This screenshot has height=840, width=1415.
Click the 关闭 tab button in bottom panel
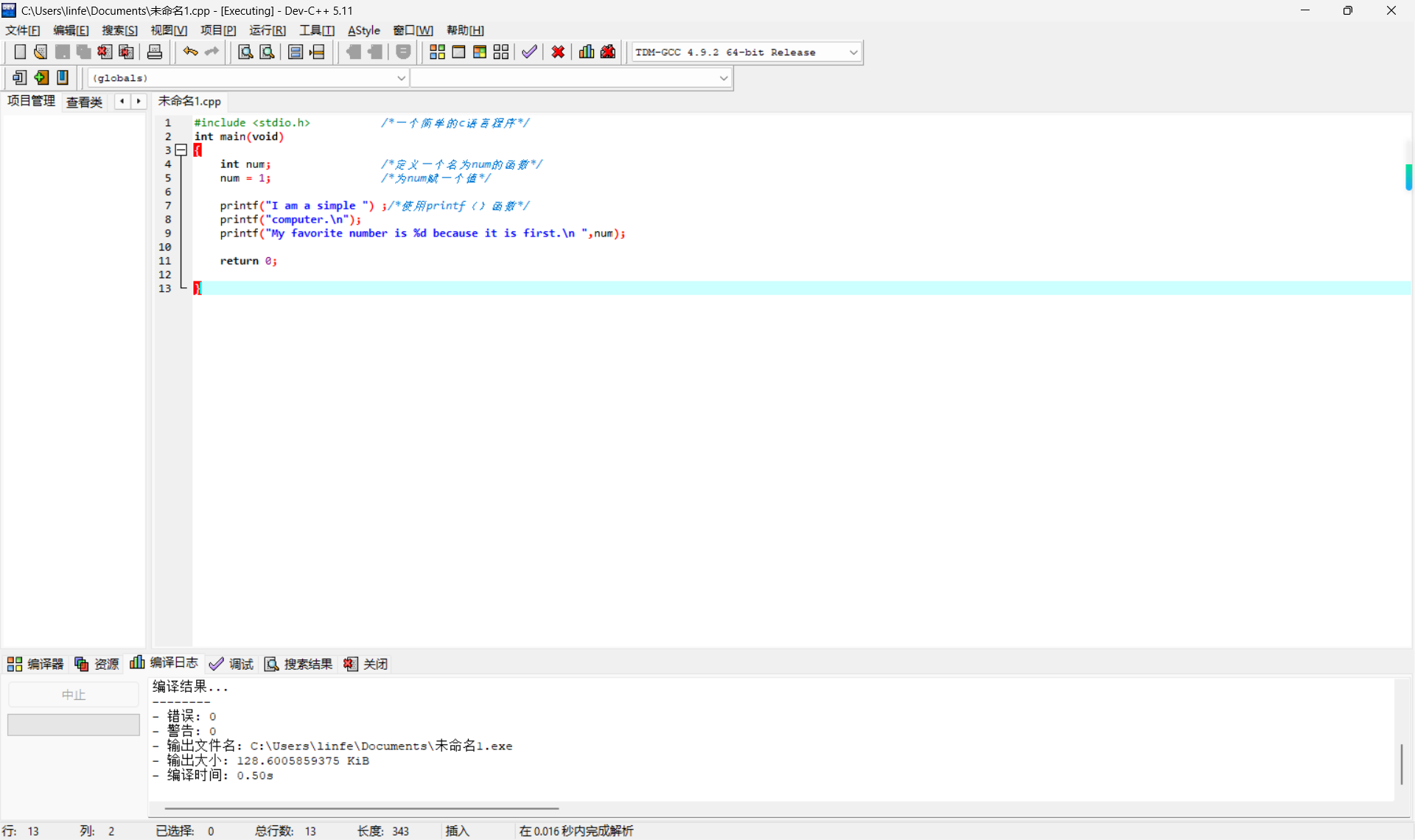366,664
